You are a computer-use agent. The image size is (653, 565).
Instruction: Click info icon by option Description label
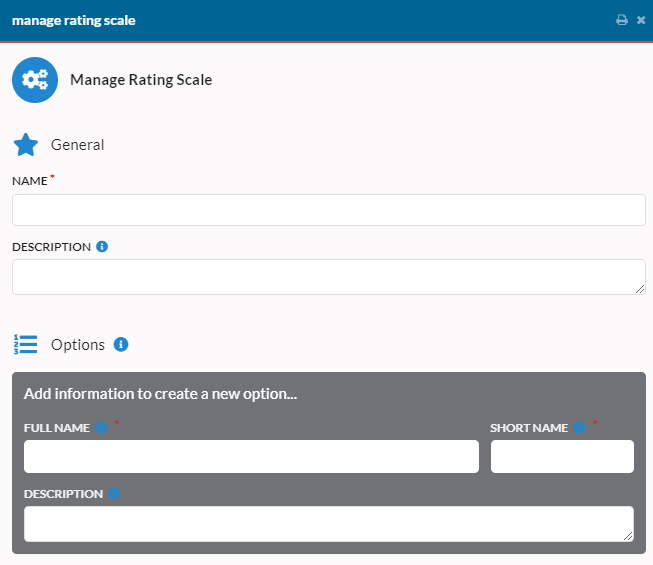coord(114,494)
